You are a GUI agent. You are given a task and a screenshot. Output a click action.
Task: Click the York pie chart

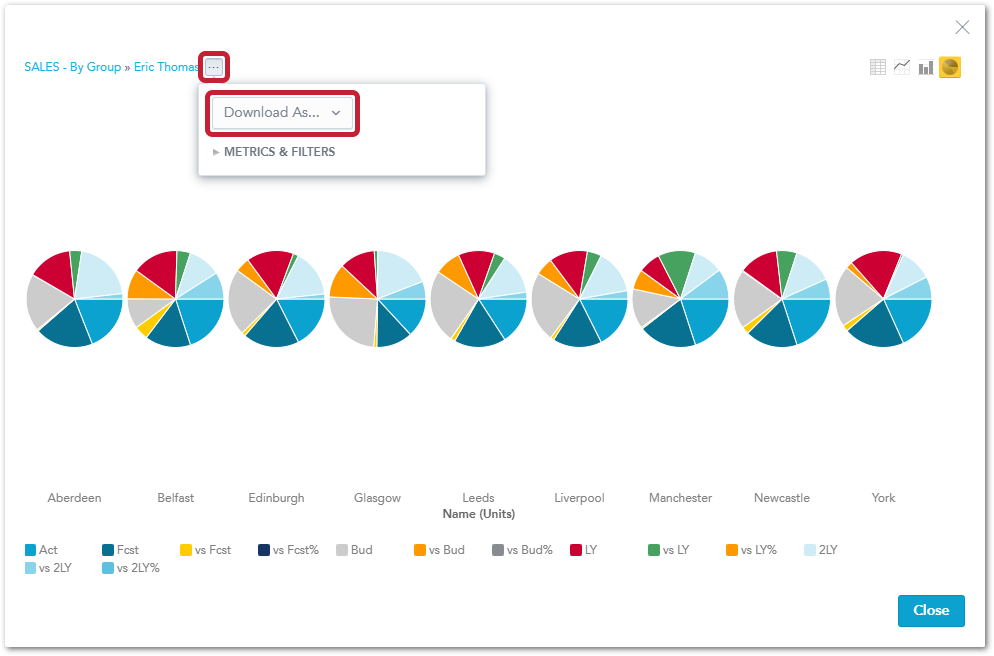tap(883, 299)
